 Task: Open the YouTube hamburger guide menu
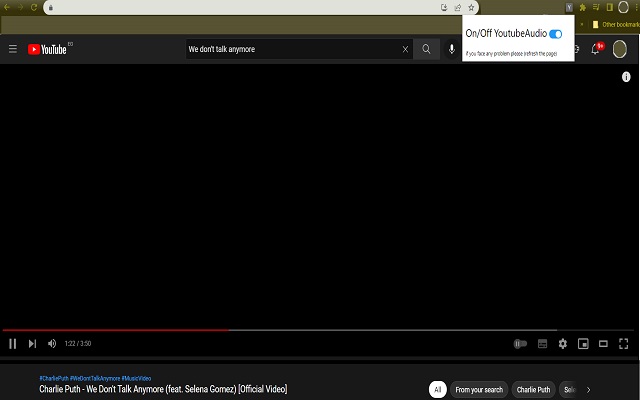[x=13, y=49]
